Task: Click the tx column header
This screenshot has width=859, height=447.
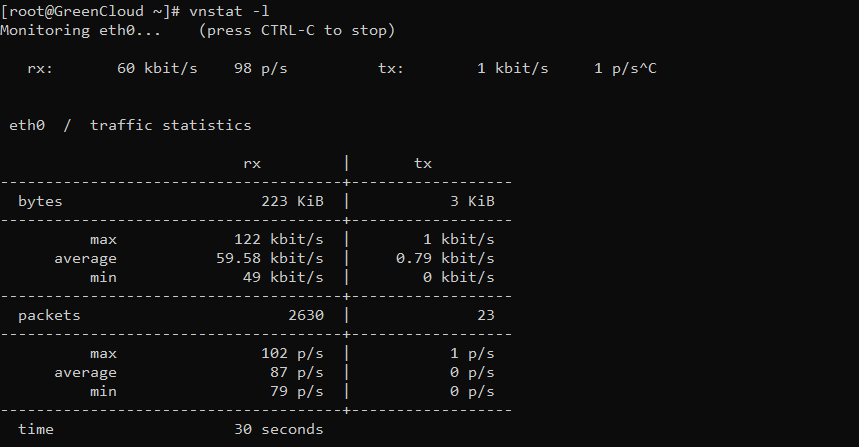Action: tap(423, 163)
